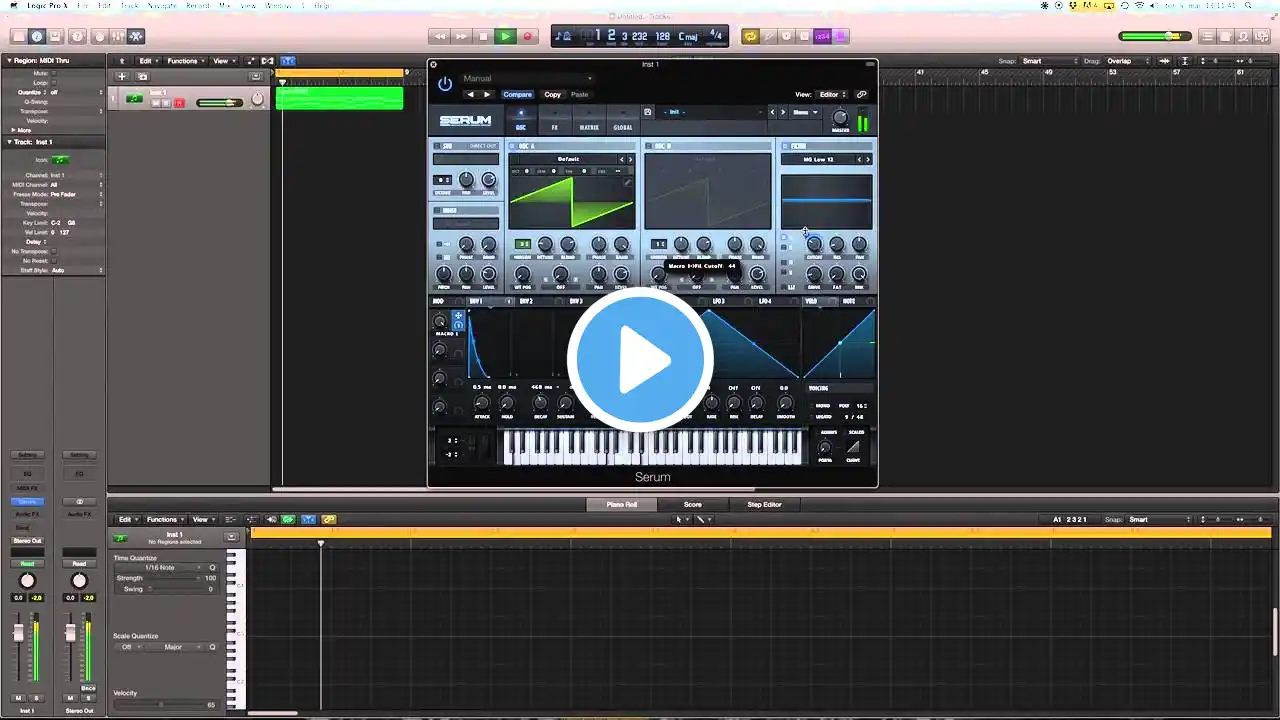Select next OSC A wavetable arrow
This screenshot has width=1280, height=720.
point(630,159)
